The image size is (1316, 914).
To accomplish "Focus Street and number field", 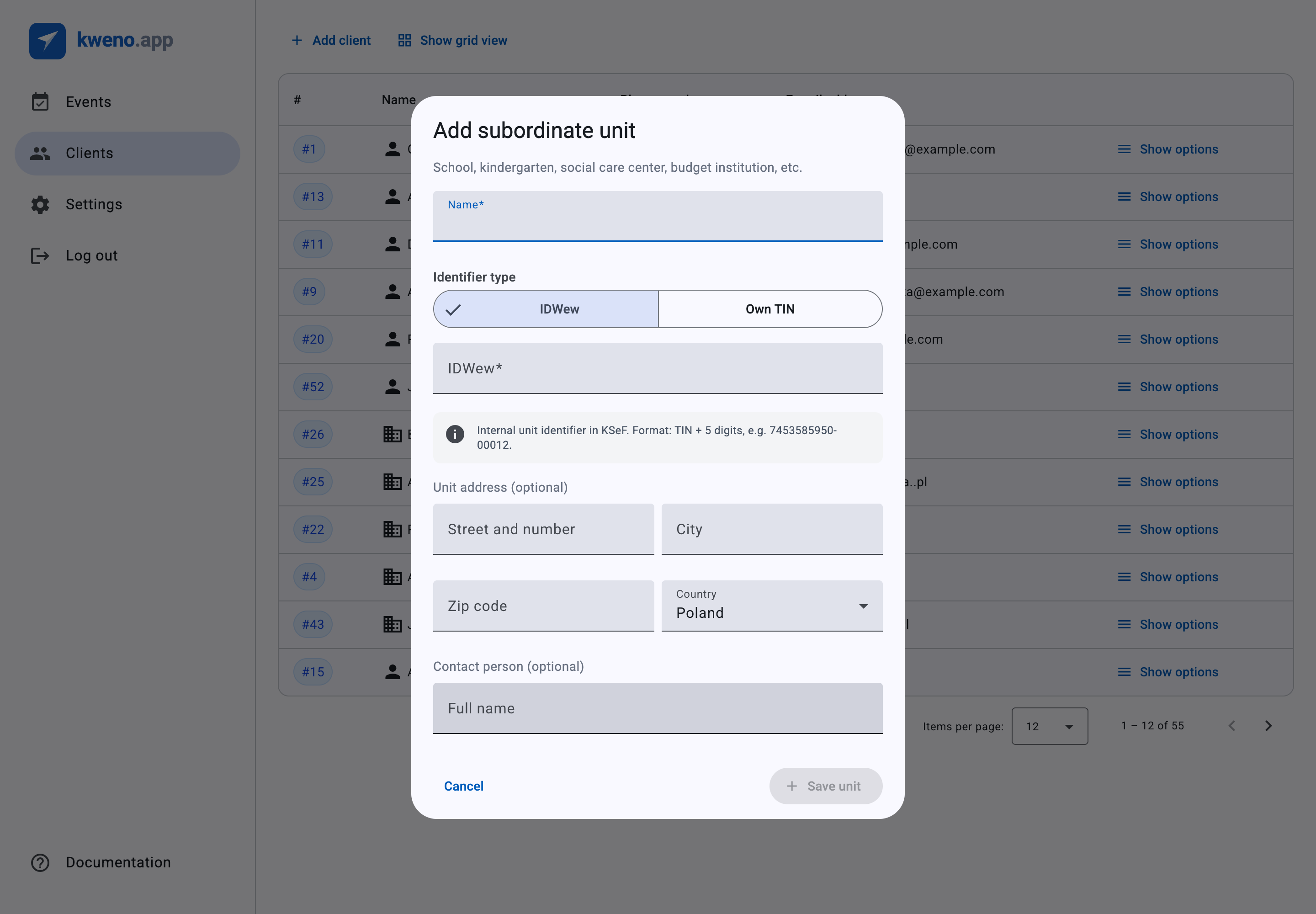I will 543,529.
